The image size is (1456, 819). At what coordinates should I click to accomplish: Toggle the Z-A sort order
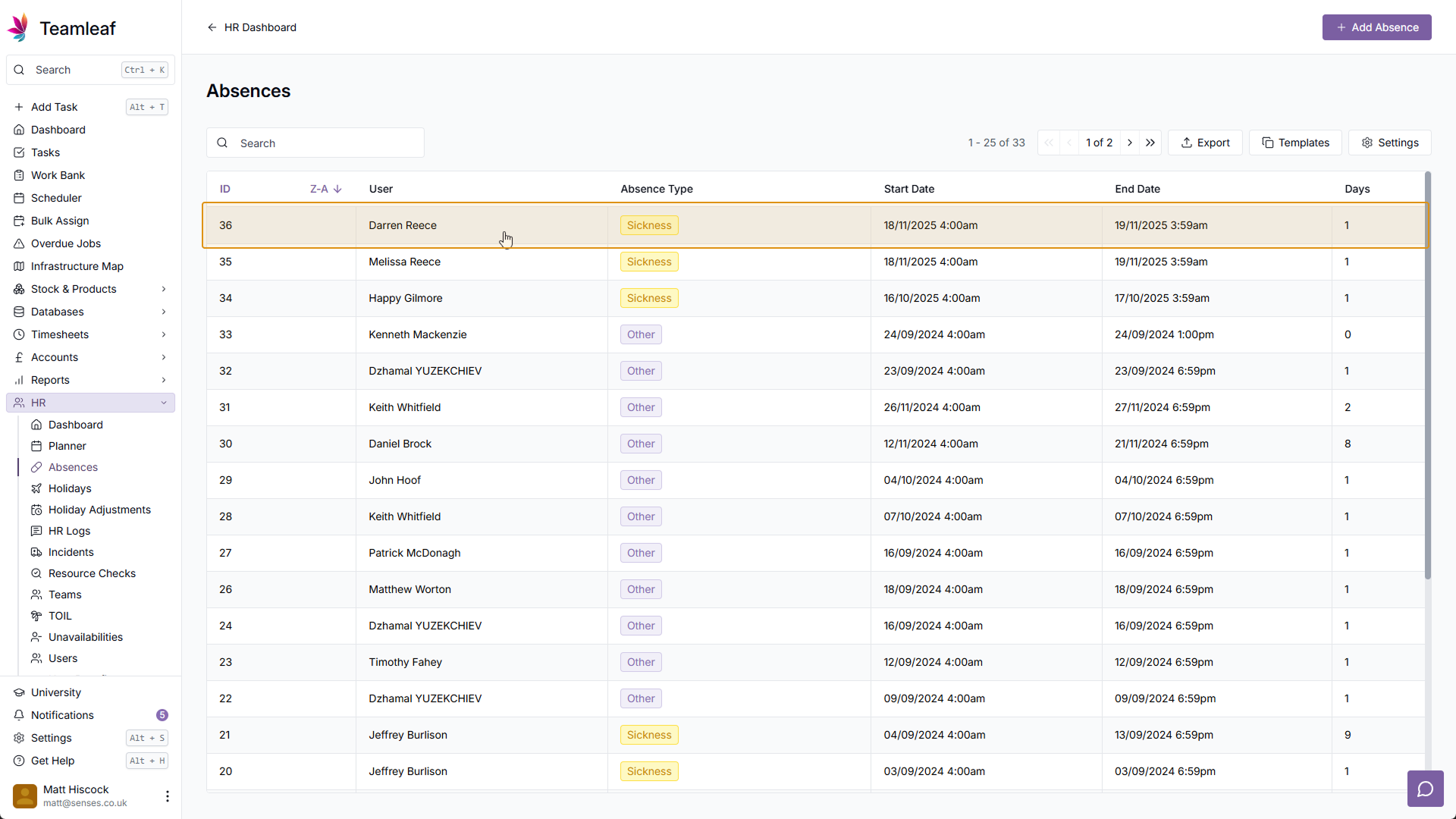click(x=325, y=189)
